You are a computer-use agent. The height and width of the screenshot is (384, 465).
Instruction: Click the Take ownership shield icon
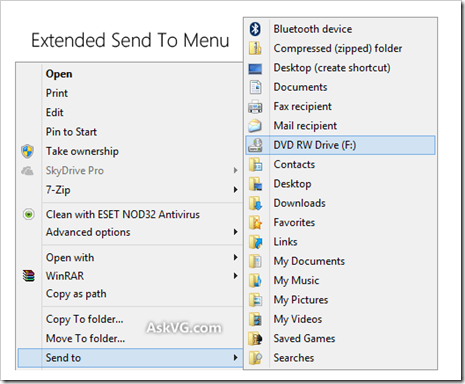pyautogui.click(x=27, y=151)
